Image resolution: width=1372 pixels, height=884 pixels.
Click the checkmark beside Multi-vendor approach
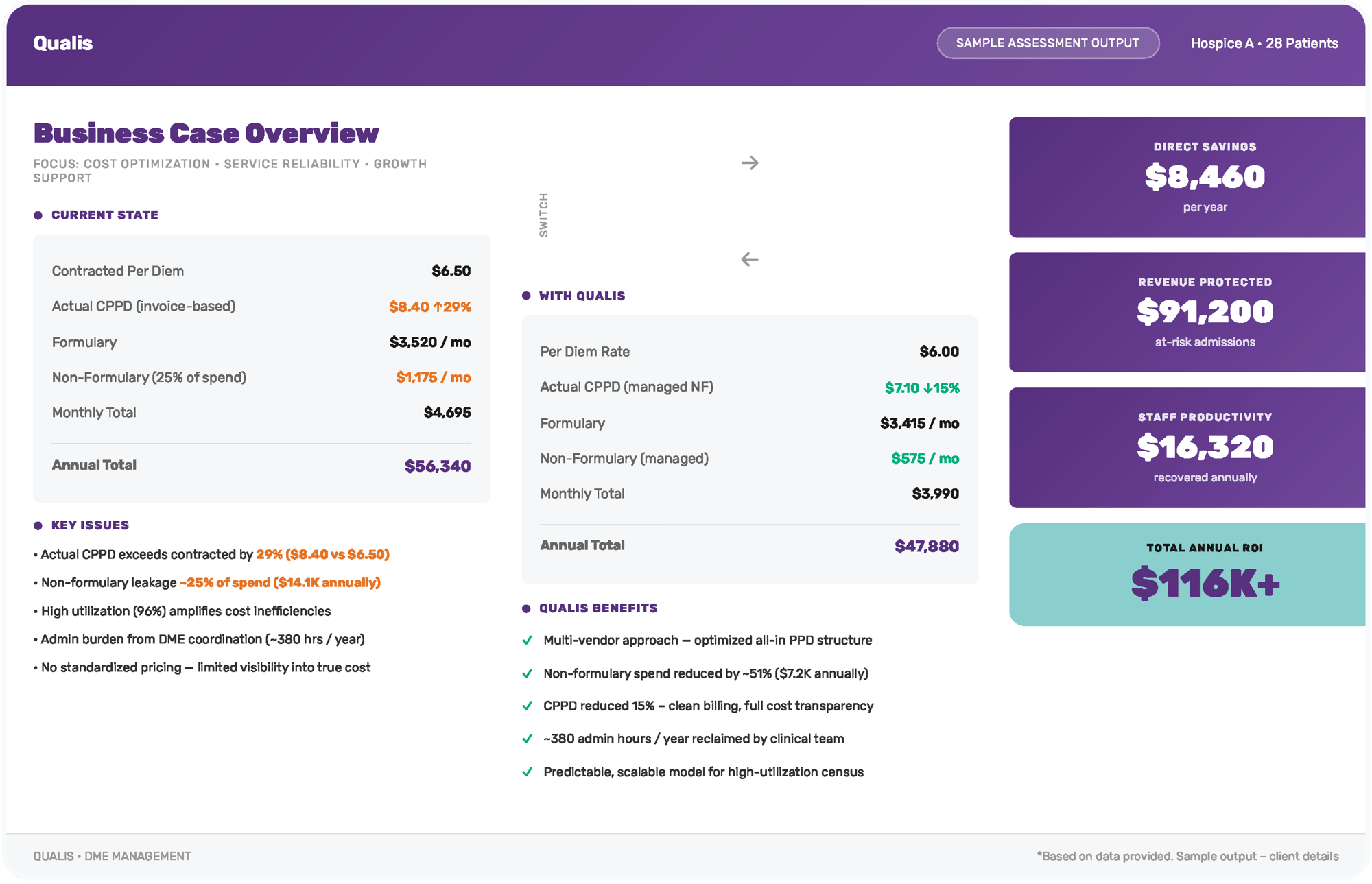[x=527, y=641]
